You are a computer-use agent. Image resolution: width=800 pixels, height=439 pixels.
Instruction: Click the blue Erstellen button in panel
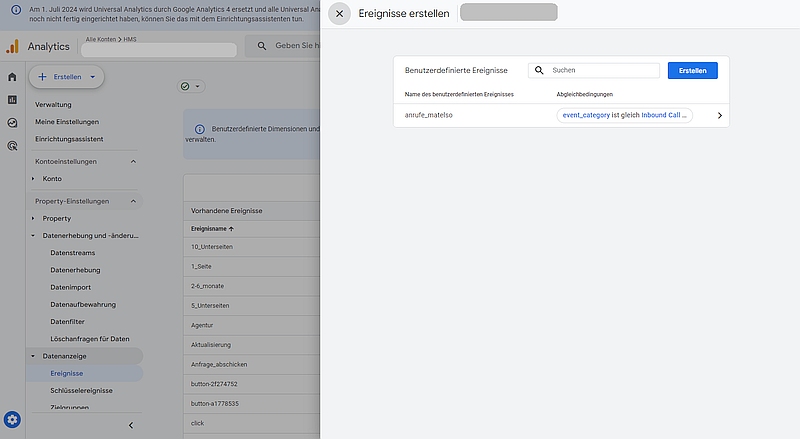tap(692, 70)
